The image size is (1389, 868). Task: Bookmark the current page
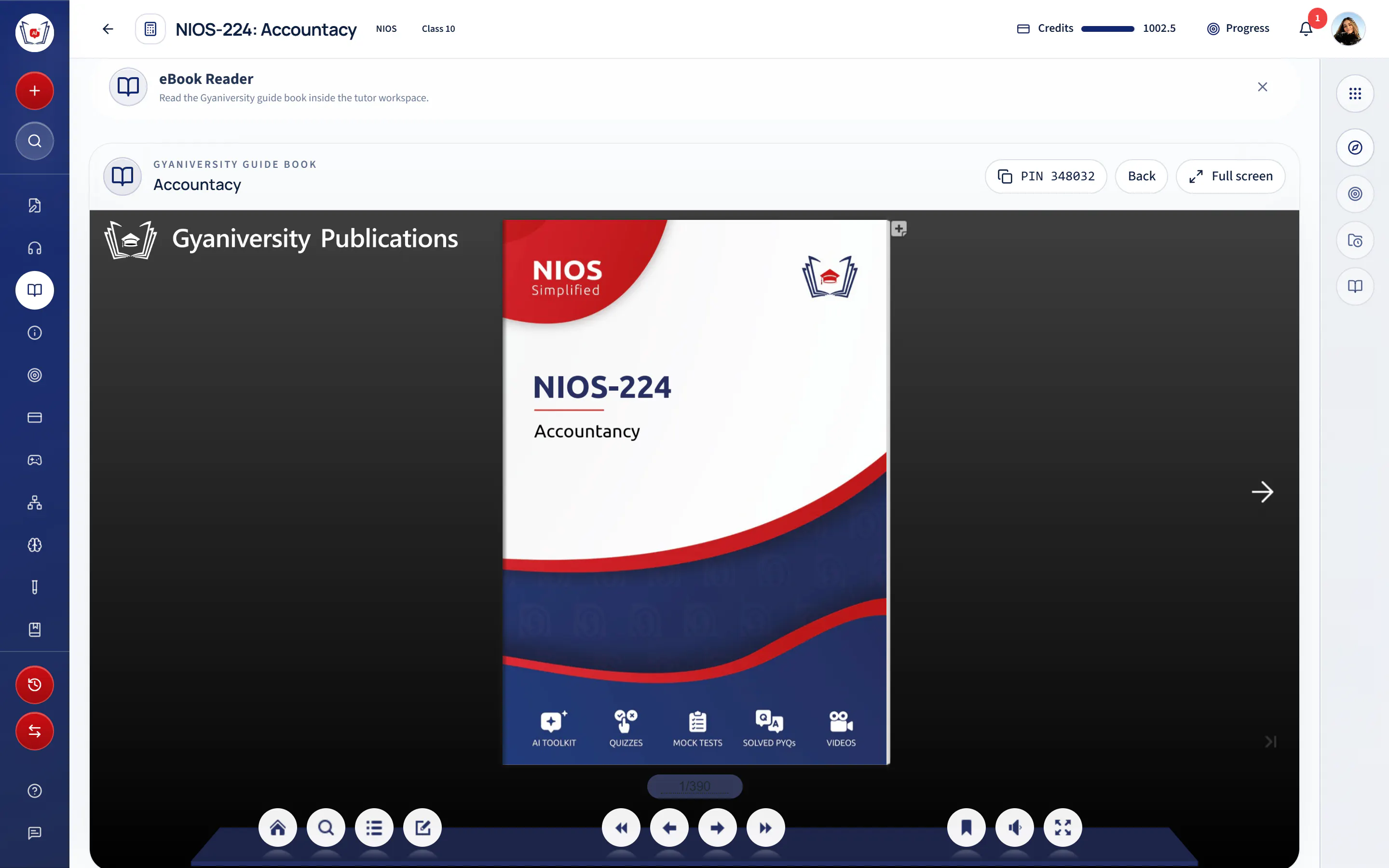[x=967, y=828]
